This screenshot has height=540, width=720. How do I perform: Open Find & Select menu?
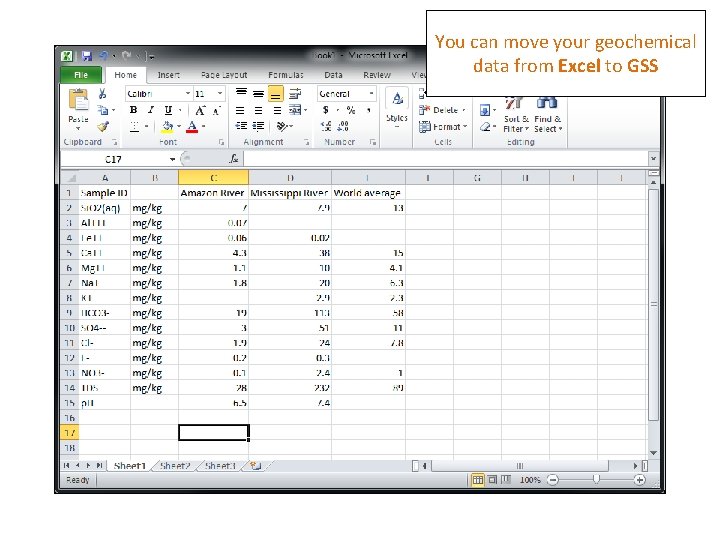pos(547,115)
